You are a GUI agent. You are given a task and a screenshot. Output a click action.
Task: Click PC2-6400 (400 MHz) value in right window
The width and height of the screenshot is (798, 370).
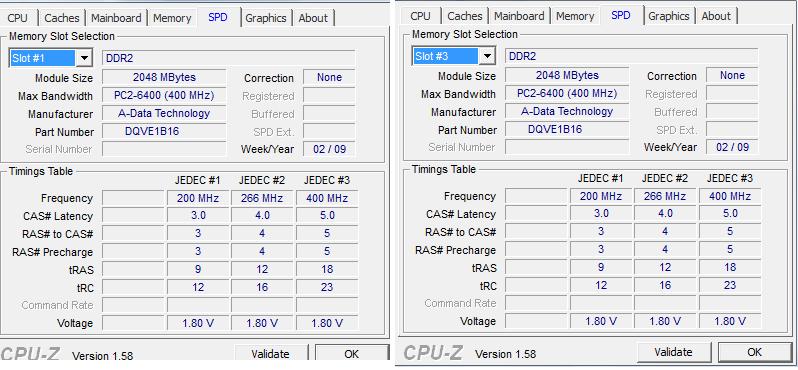coord(567,93)
